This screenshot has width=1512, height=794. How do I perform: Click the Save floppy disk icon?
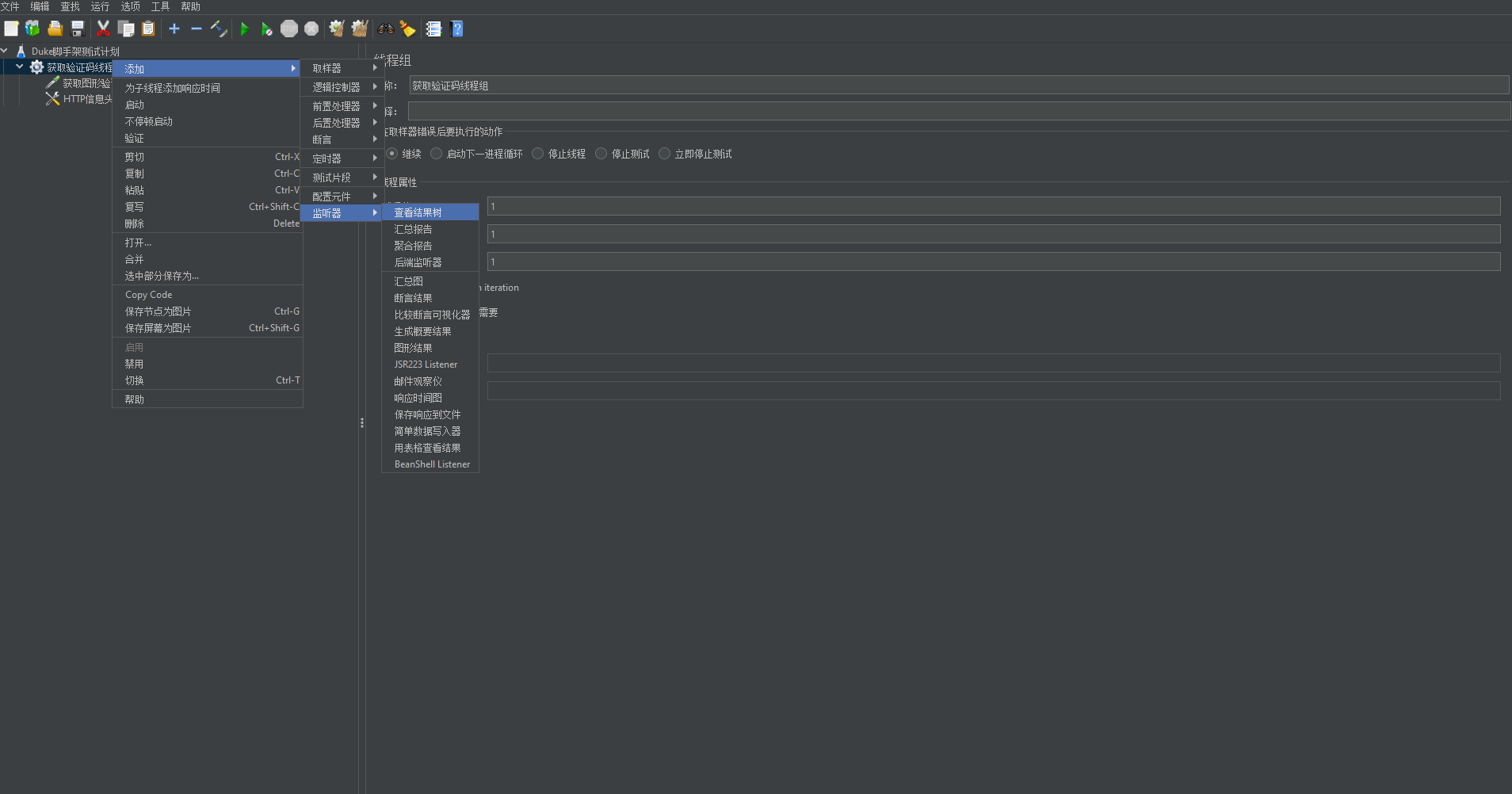click(78, 29)
